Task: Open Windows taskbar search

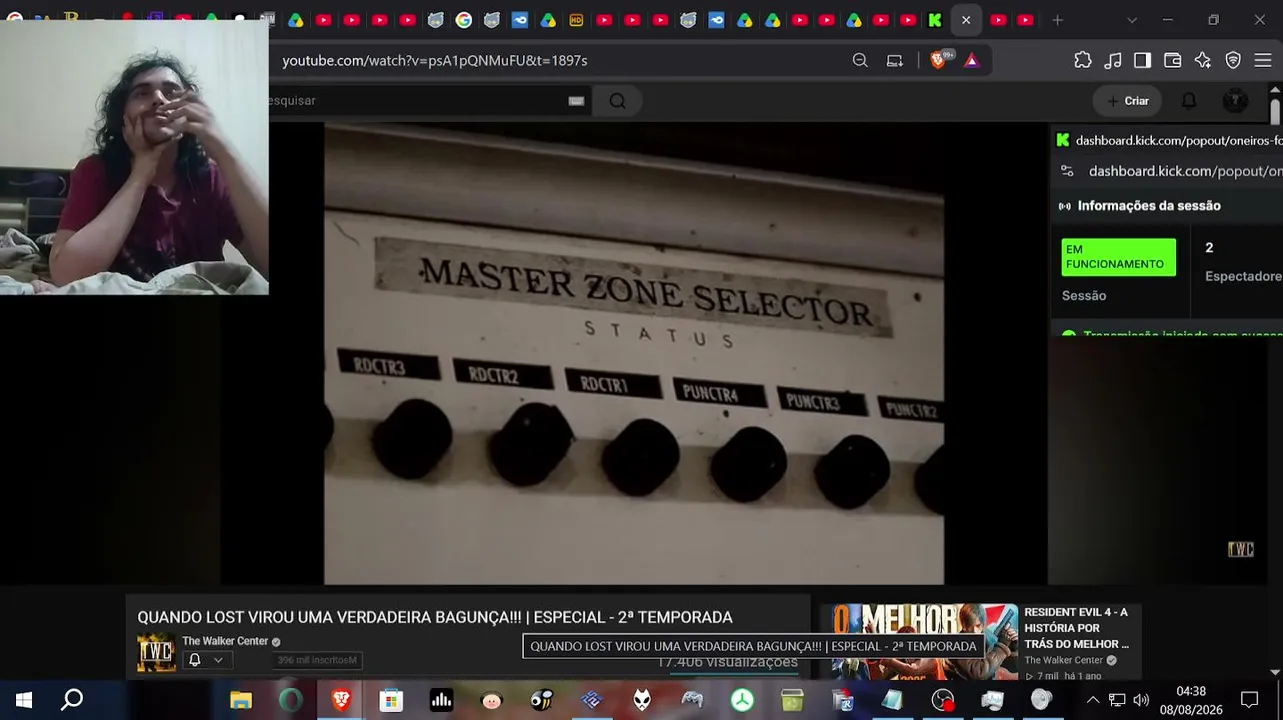Action: coord(72,700)
